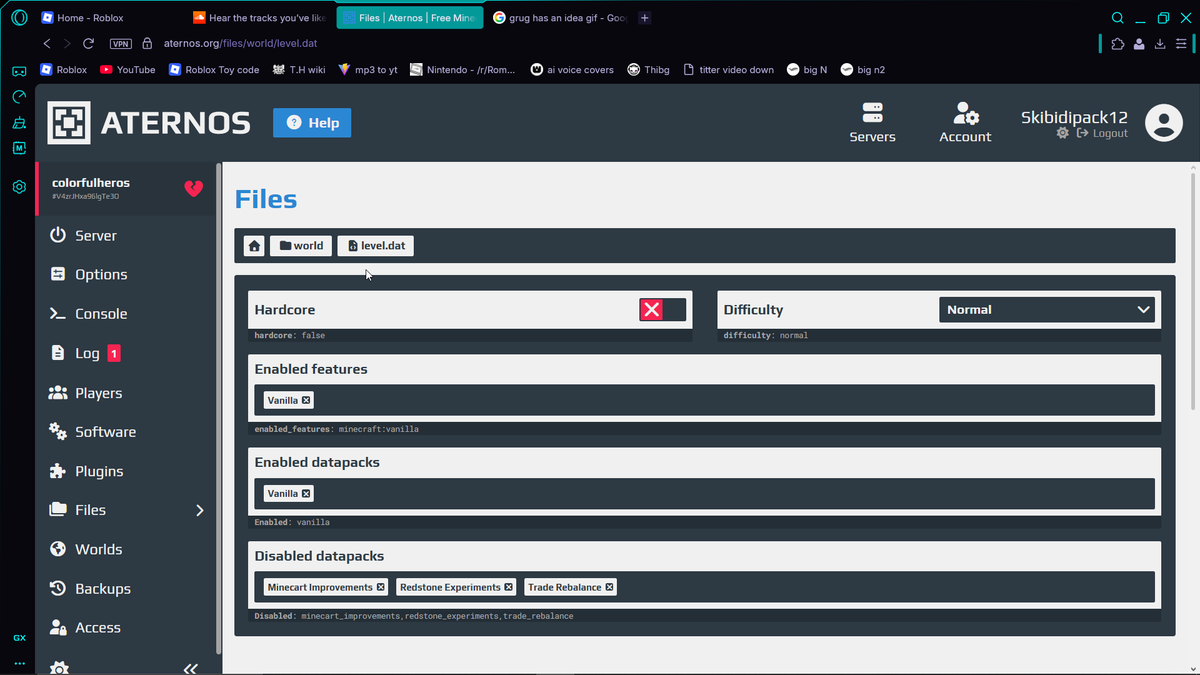Open the mp3 to yt bookmark
Screen dimensions: 1200x675
(x=368, y=70)
